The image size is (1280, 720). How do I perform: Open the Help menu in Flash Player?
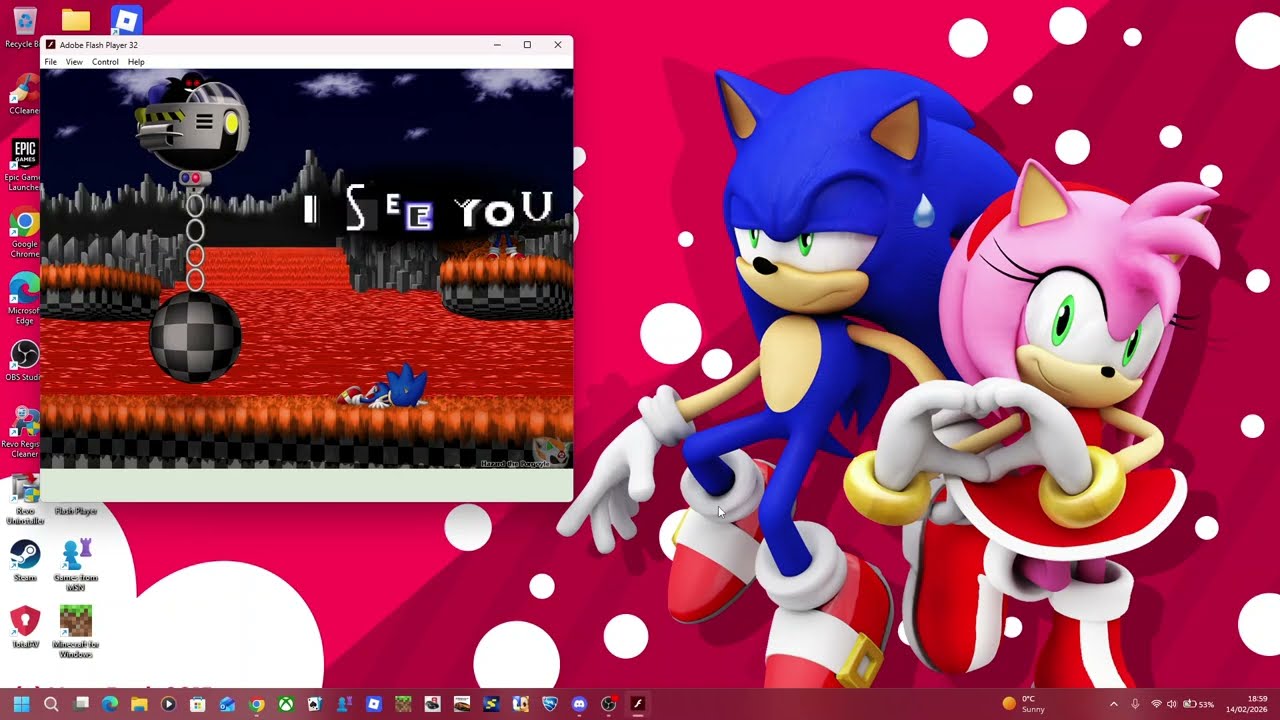click(136, 62)
